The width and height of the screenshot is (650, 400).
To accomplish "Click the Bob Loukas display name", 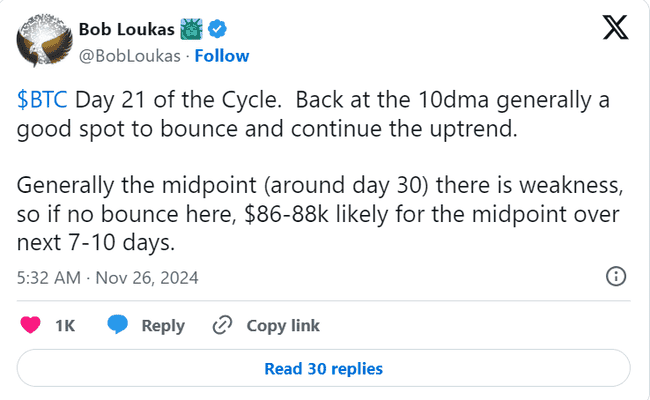I will 127,29.
